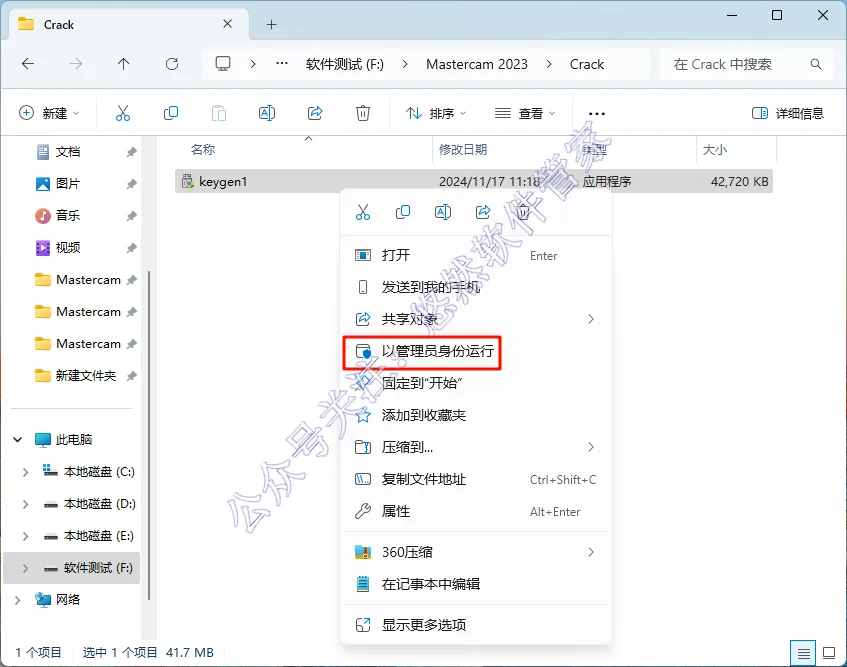Click the navigation pane vertical scrollbar
Viewport: 847px width, 667px height.
149,435
